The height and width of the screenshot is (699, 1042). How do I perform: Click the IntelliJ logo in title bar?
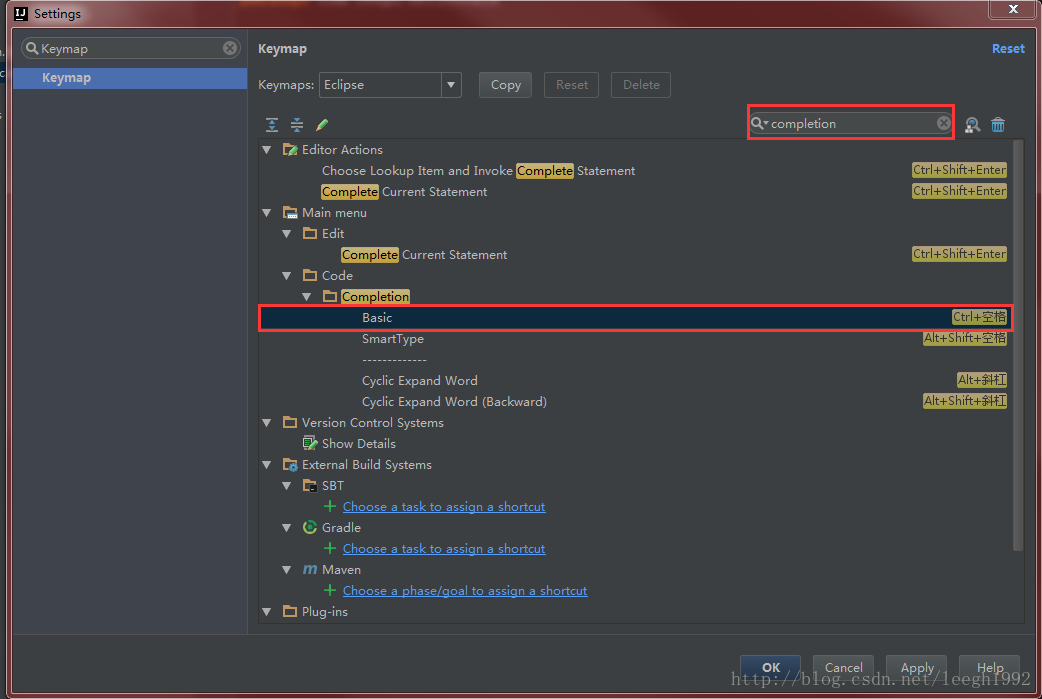21,13
